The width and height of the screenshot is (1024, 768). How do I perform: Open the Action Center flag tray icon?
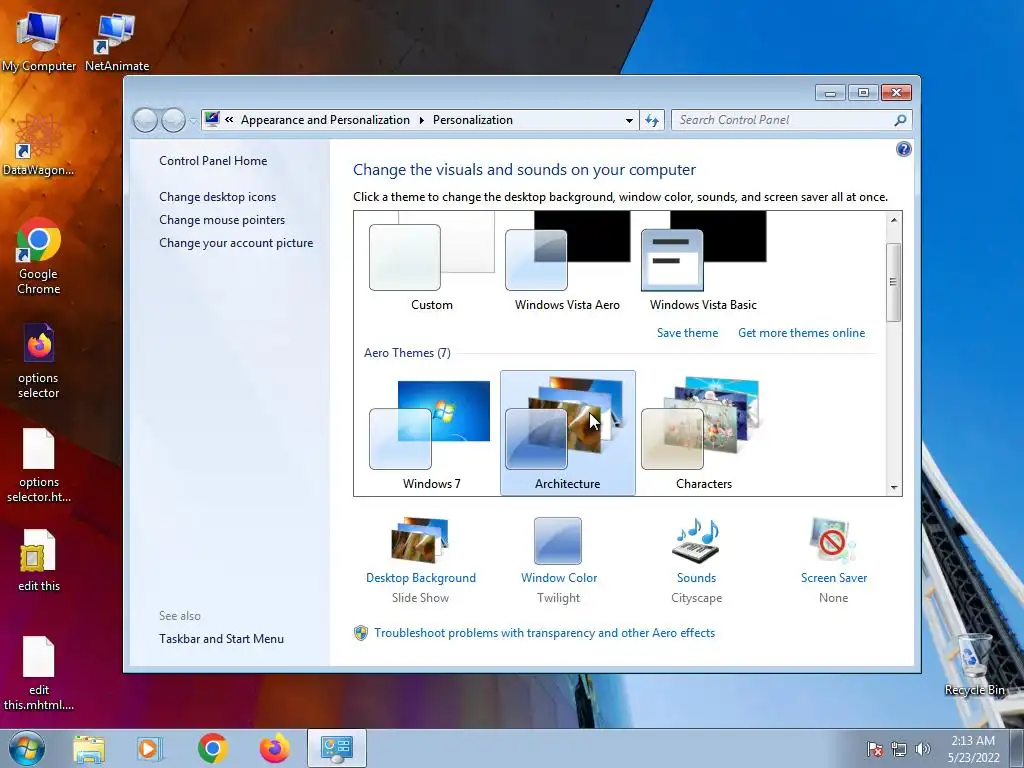click(874, 749)
